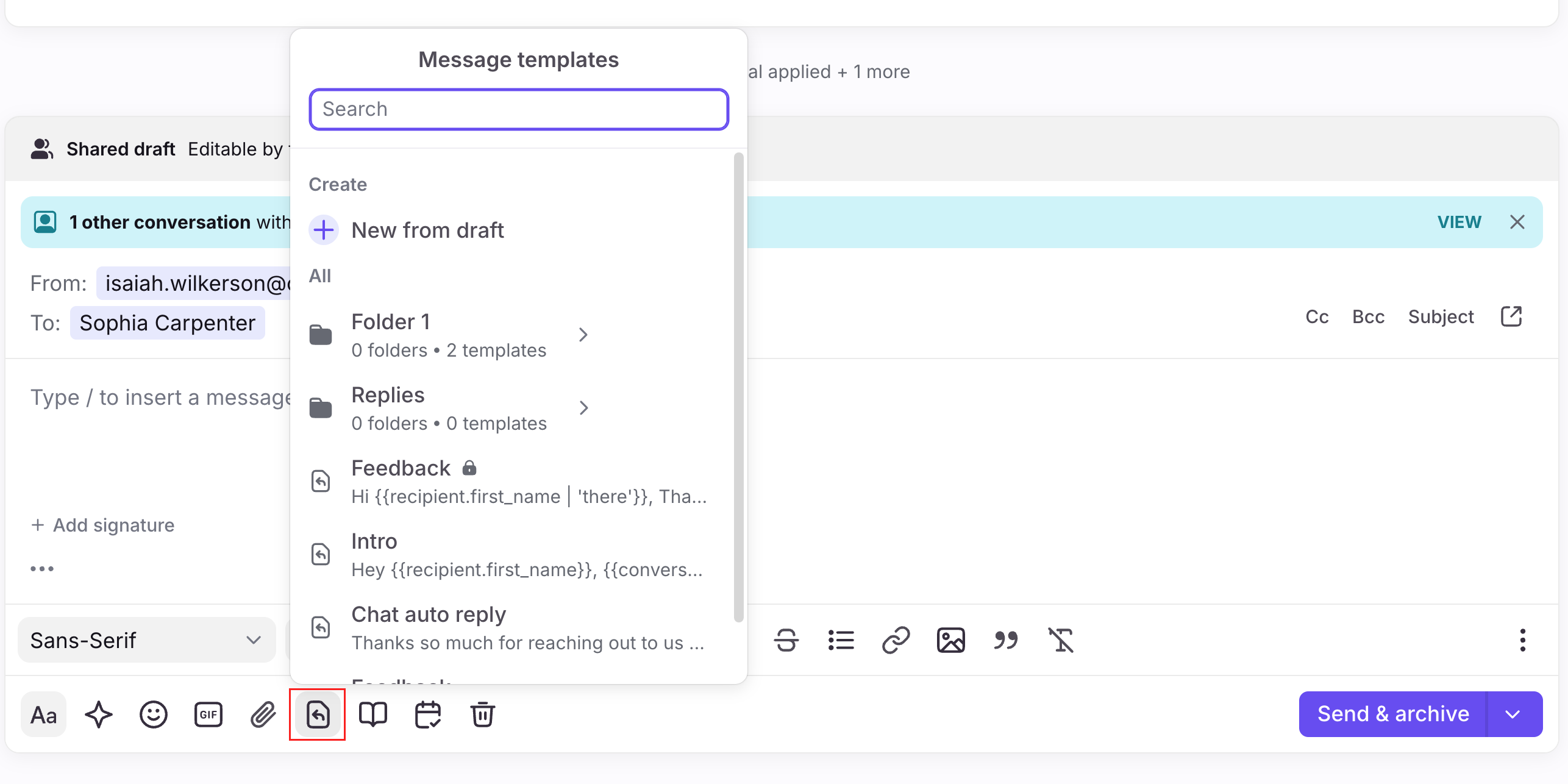Image resolution: width=1568 pixels, height=784 pixels.
Task: Toggle strikethrough formatting
Action: coord(786,640)
